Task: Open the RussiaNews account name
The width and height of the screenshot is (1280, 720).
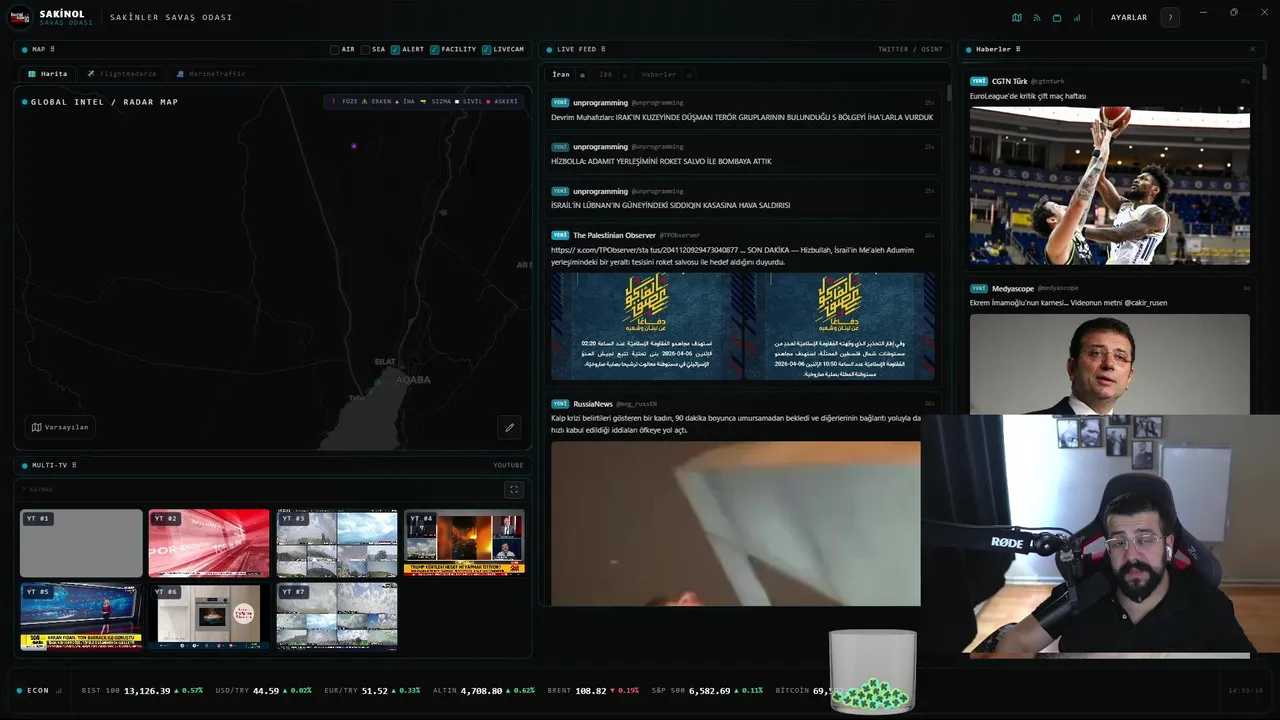Action: pos(593,404)
